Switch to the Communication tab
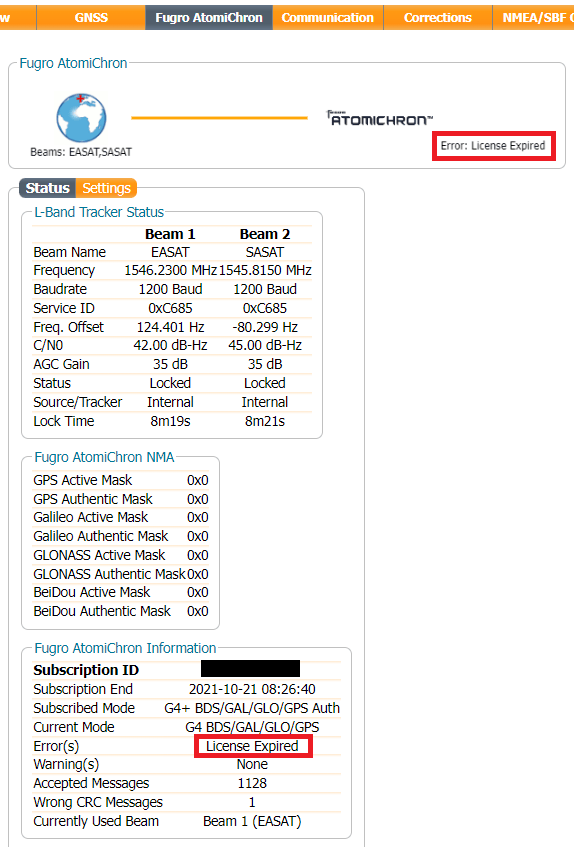Viewport: 574px width, 847px height. point(328,17)
